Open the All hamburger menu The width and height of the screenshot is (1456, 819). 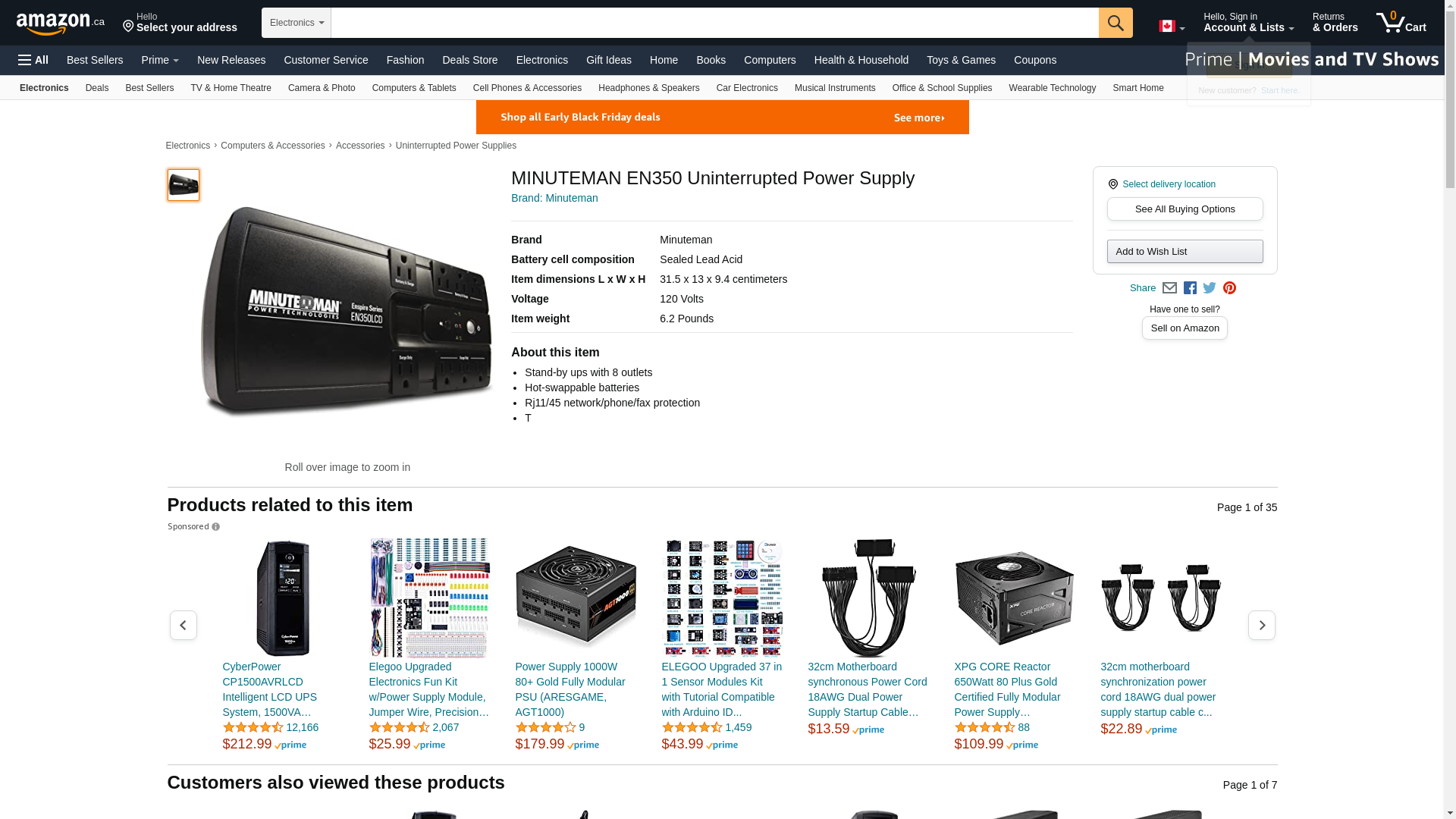point(33,60)
